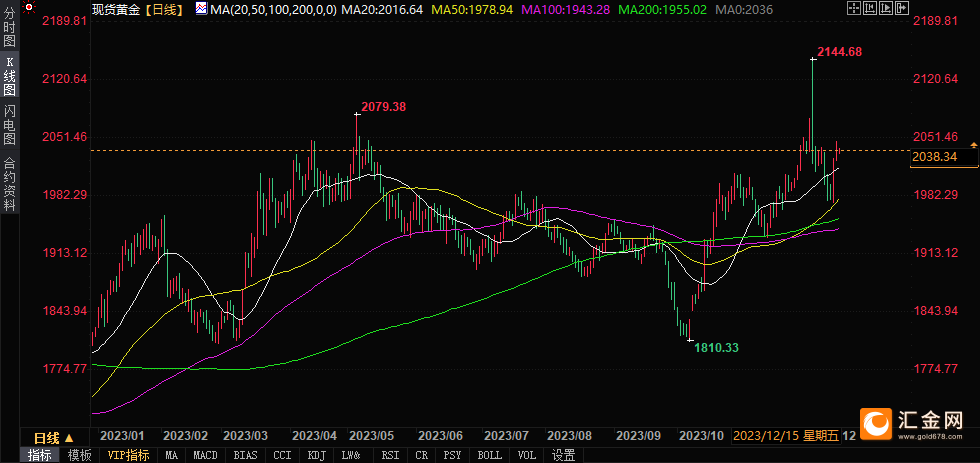This screenshot has width=980, height=463.
Task: Open the 设置 settings button
Action: [562, 456]
